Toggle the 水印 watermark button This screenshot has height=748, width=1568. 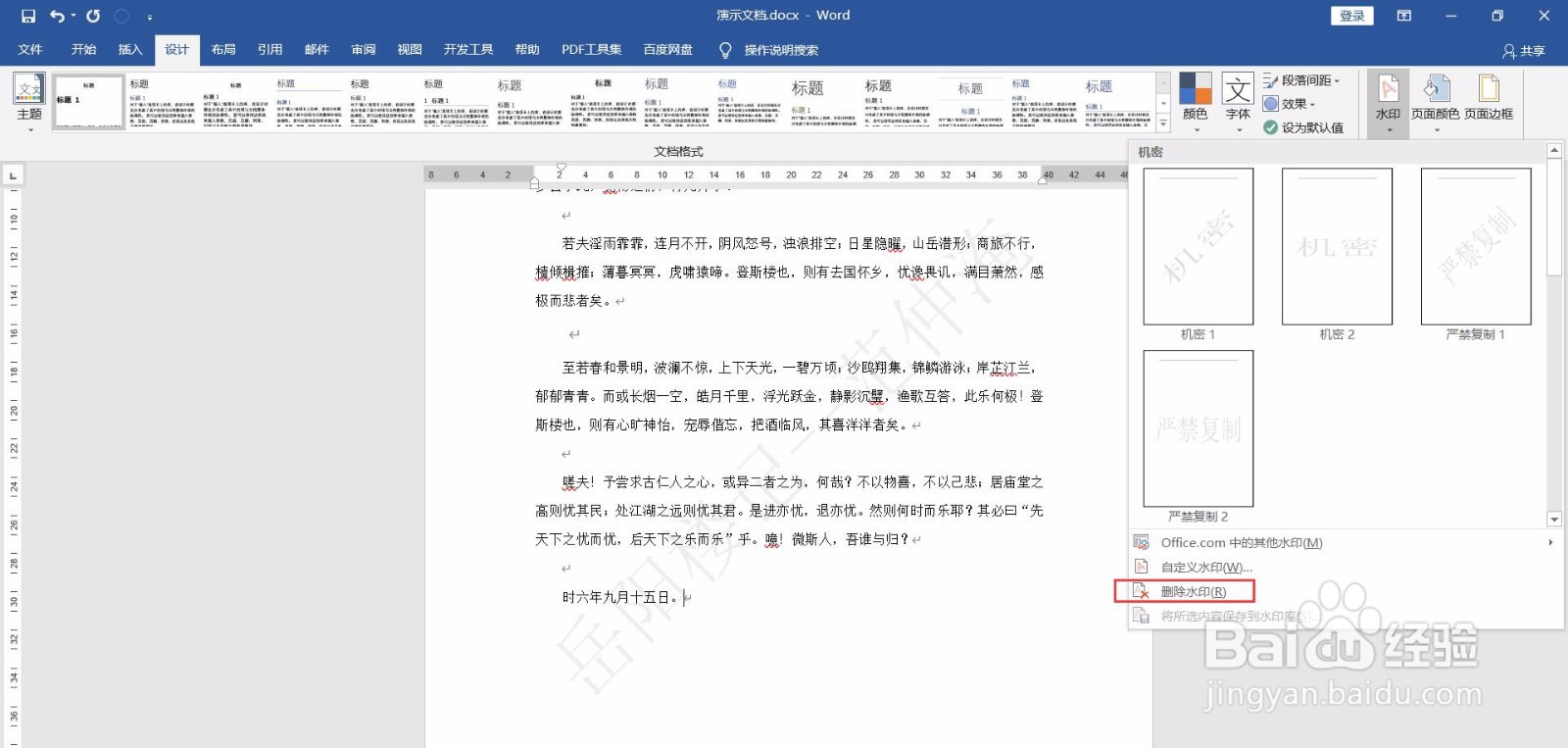(1388, 102)
